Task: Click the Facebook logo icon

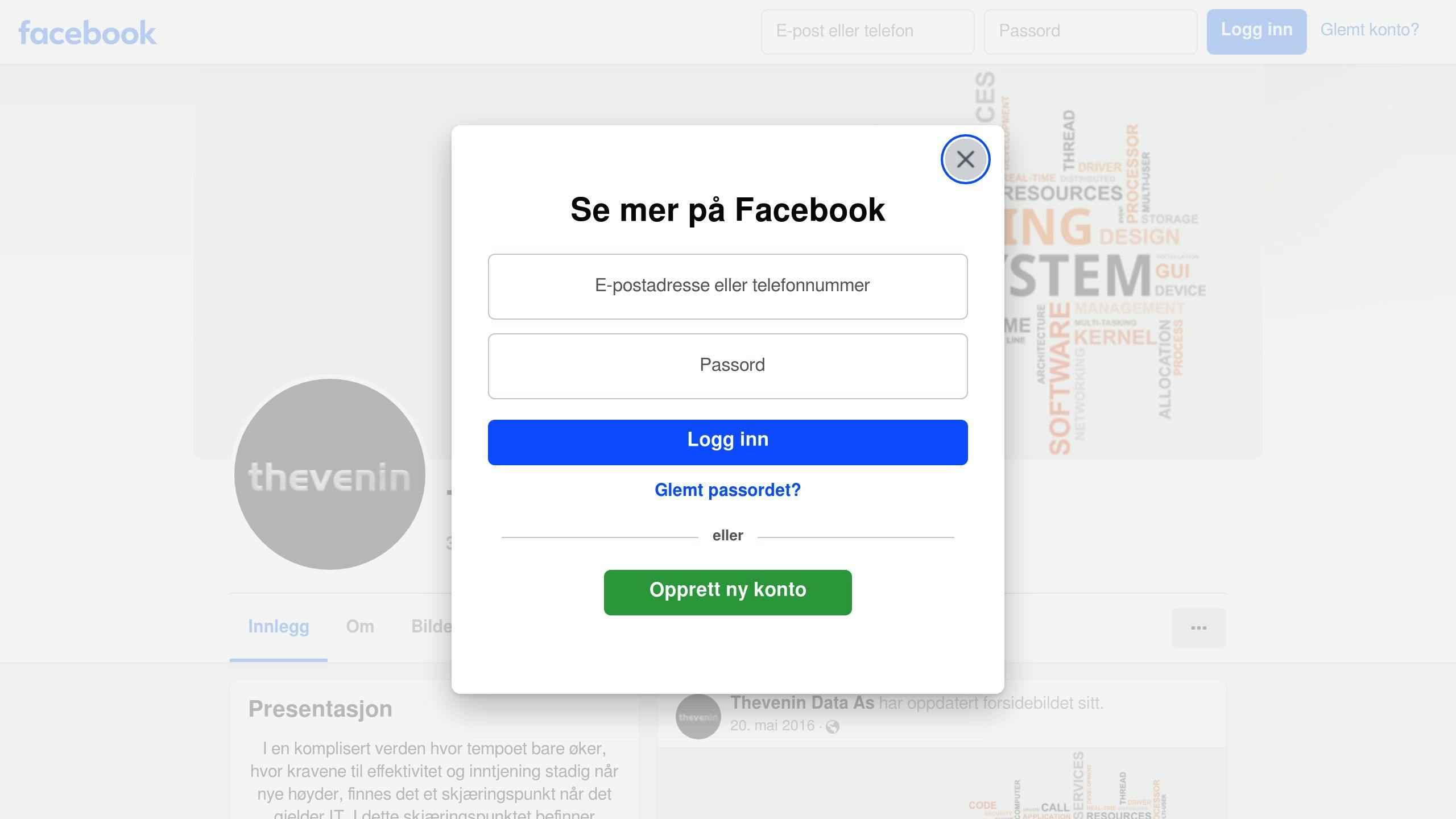Action: (87, 33)
